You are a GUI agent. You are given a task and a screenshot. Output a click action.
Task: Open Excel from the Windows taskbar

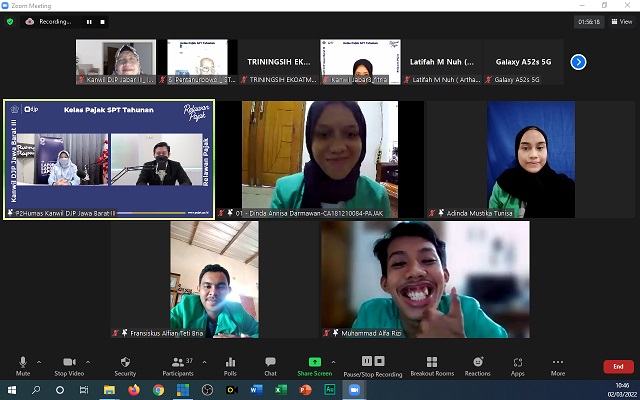click(281, 390)
